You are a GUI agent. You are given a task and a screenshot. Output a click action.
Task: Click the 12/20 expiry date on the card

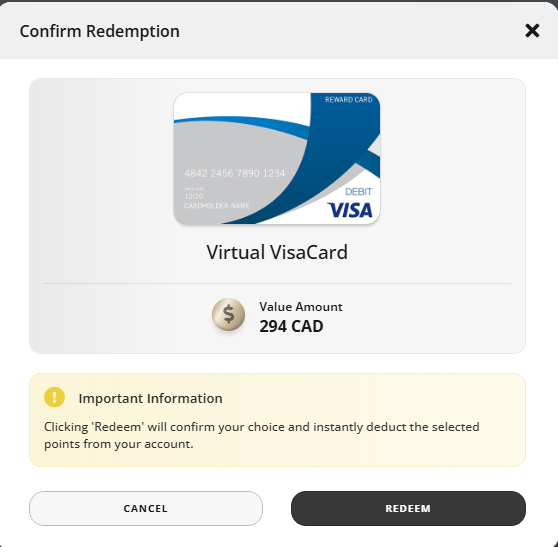tap(194, 196)
